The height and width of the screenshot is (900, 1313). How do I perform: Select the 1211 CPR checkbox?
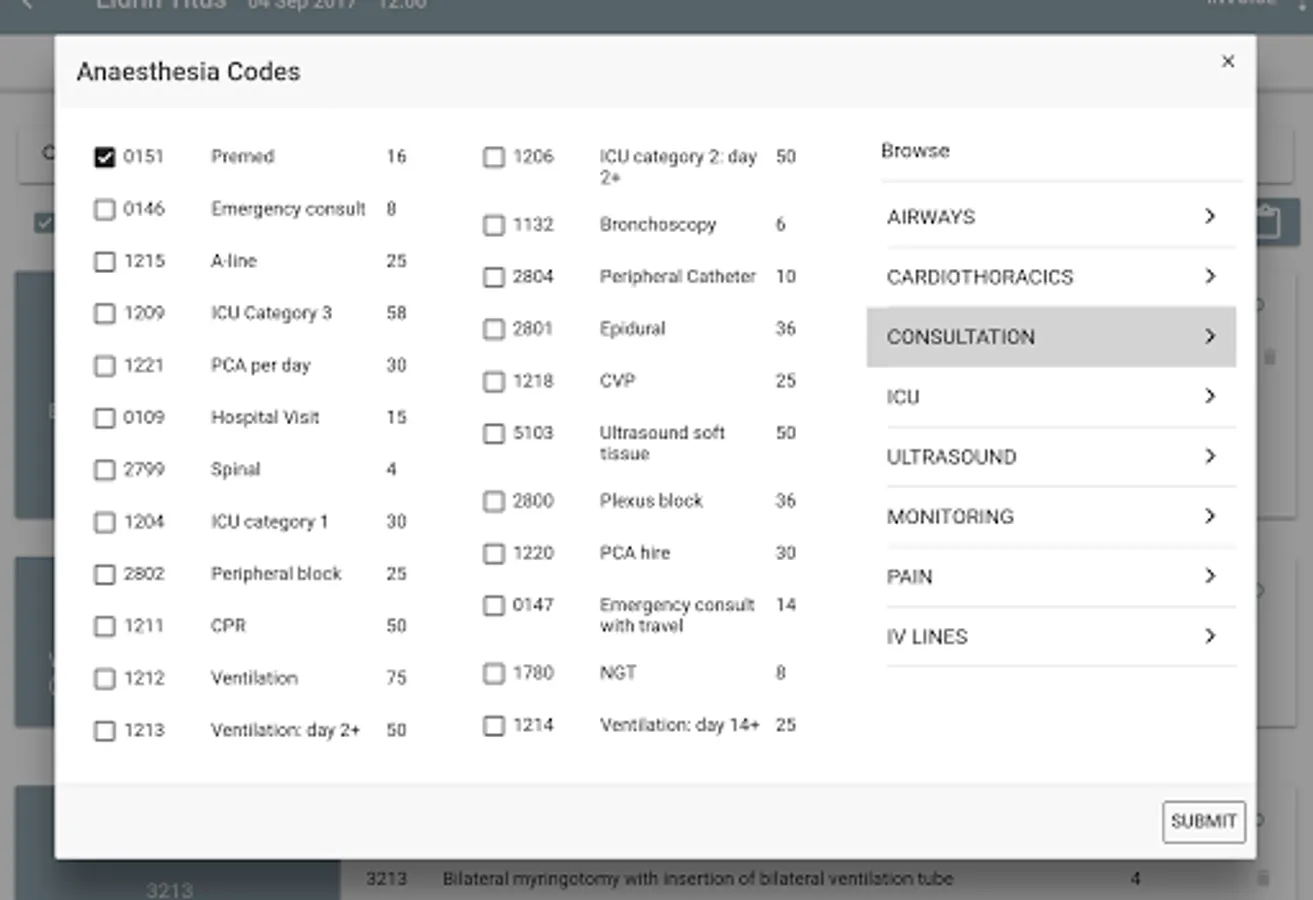tap(105, 627)
